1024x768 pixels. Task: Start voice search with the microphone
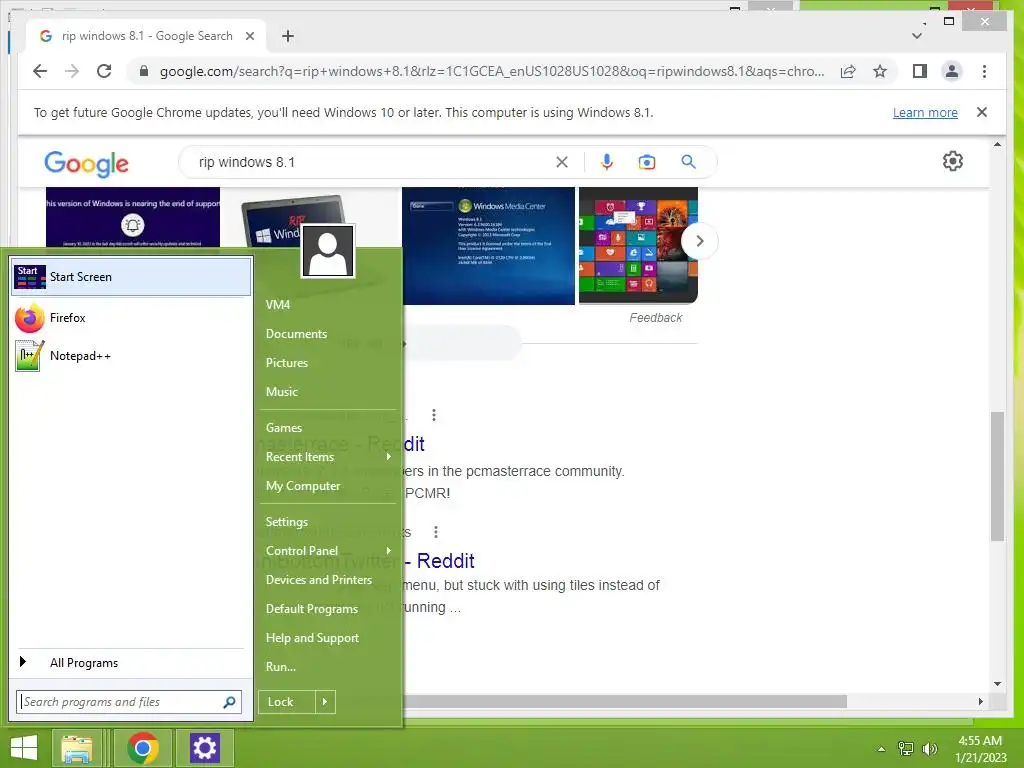point(607,162)
